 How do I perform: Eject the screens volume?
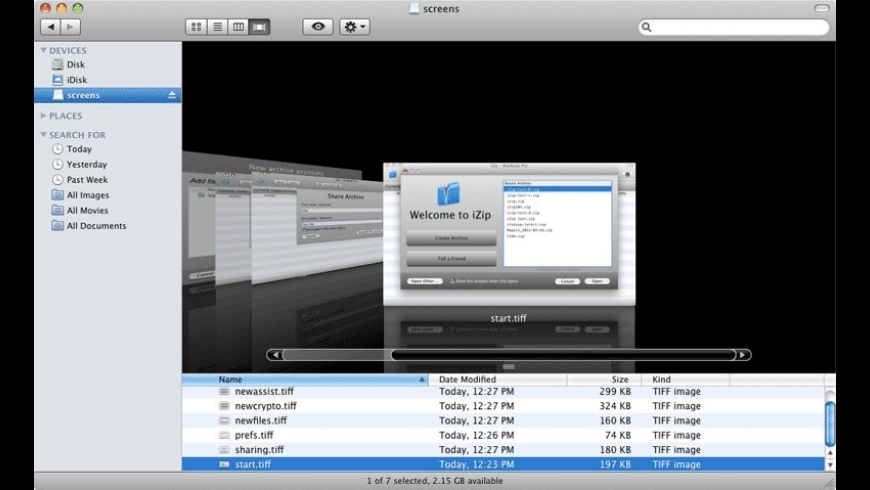(172, 95)
